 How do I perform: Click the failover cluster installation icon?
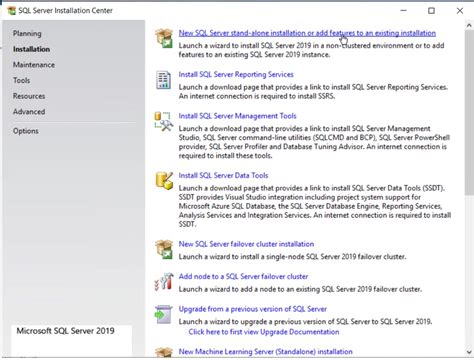pos(164,249)
